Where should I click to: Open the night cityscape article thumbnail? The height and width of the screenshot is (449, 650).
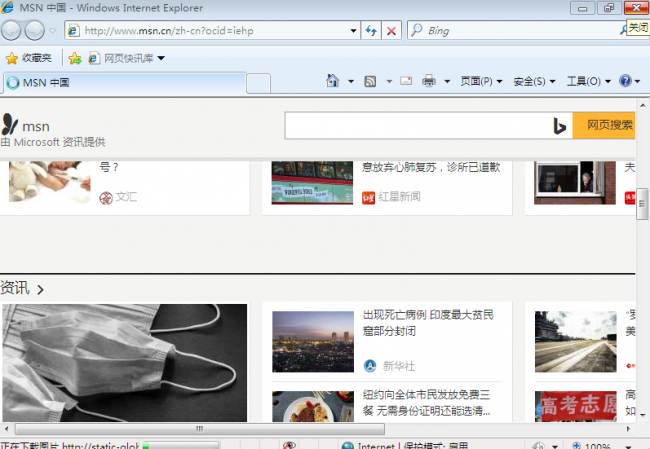(x=313, y=342)
